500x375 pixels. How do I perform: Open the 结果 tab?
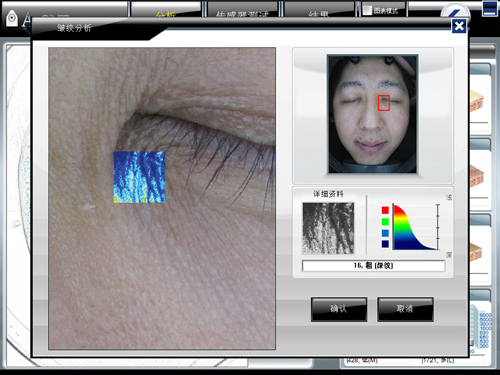click(x=319, y=13)
